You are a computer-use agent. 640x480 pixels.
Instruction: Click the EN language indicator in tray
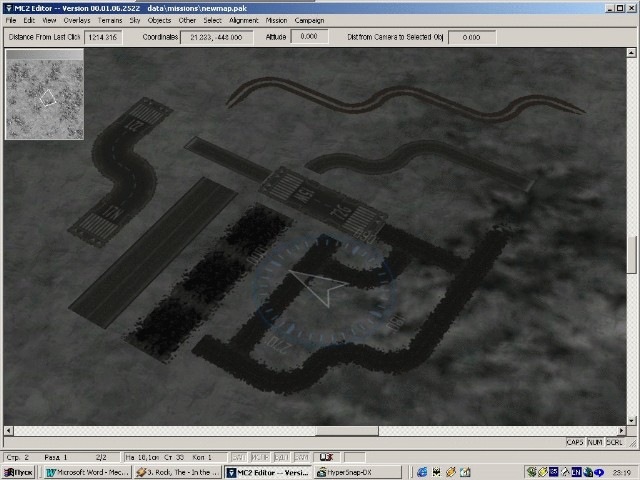[x=576, y=472]
